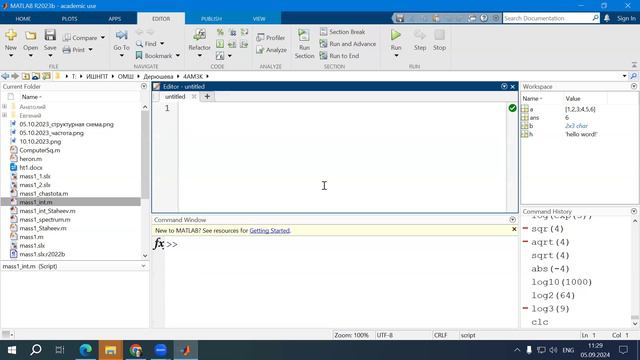Expand the Анатолий folder
This screenshot has width=640, height=360.
[x=5, y=107]
